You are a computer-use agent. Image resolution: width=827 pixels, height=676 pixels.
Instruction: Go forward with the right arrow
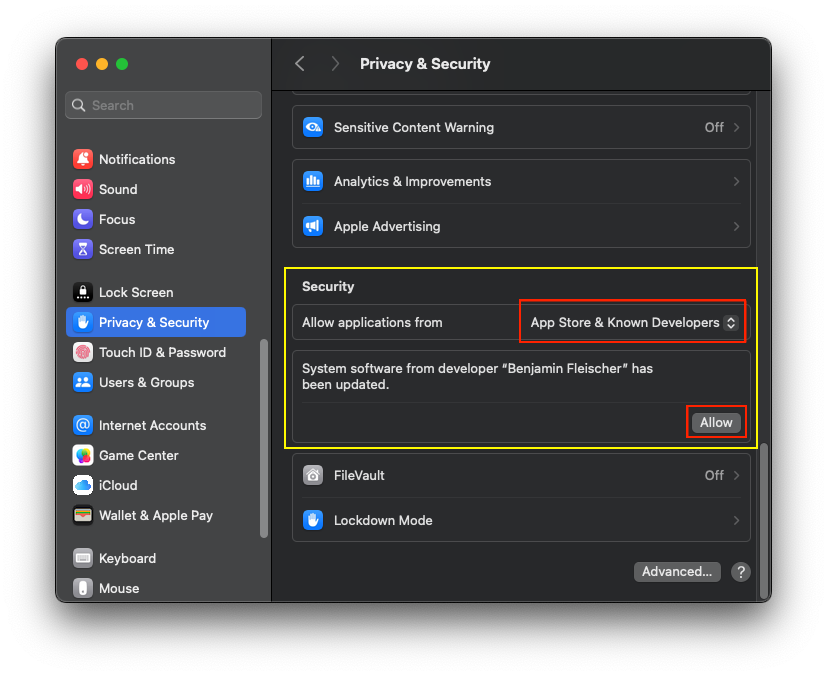(x=335, y=64)
